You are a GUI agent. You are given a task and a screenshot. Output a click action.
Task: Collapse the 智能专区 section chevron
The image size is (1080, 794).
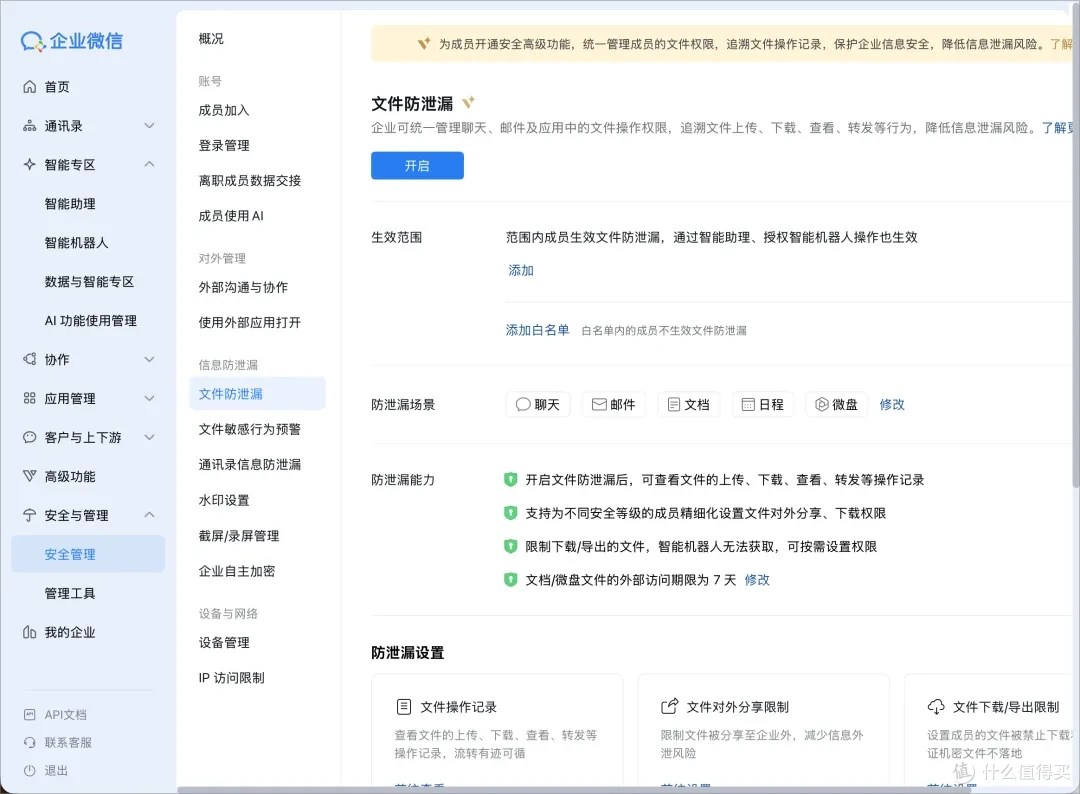[149, 165]
